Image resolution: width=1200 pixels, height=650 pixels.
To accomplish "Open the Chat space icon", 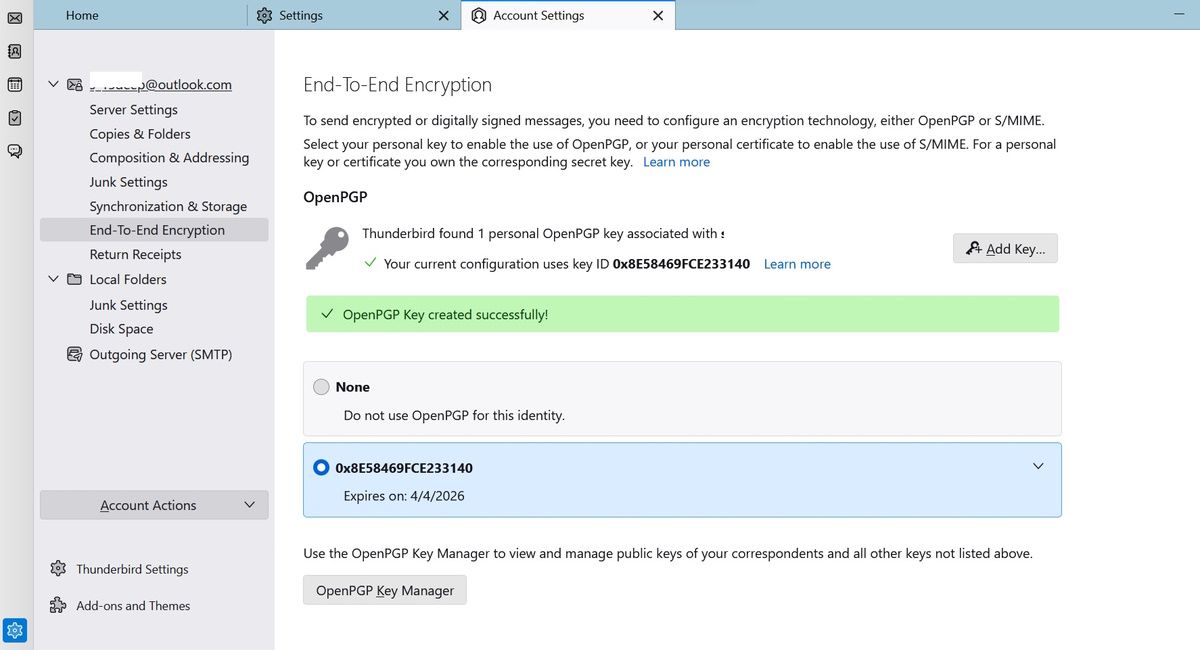I will click(x=15, y=152).
